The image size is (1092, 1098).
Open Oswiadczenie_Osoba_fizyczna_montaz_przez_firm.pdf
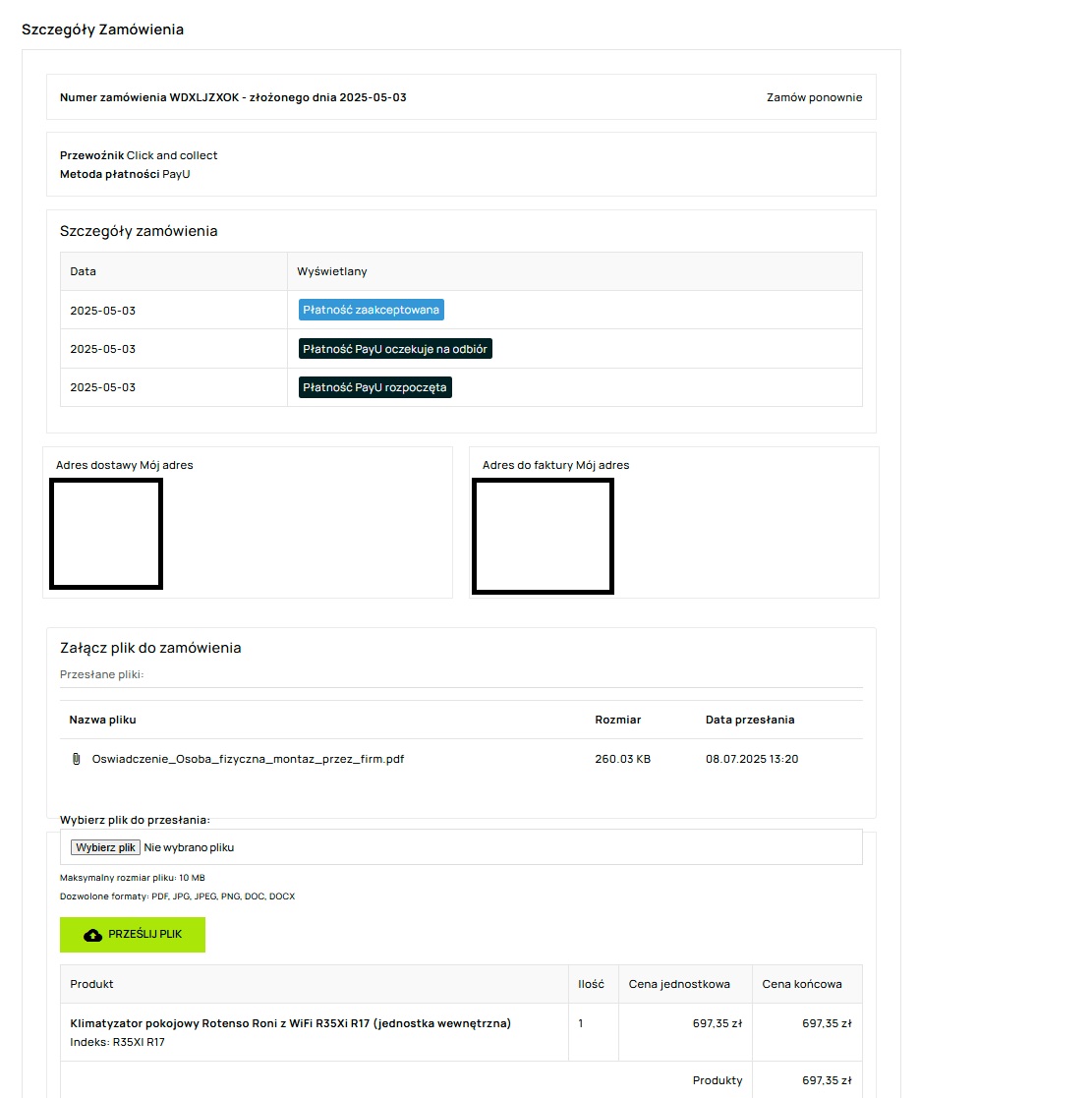pos(248,759)
